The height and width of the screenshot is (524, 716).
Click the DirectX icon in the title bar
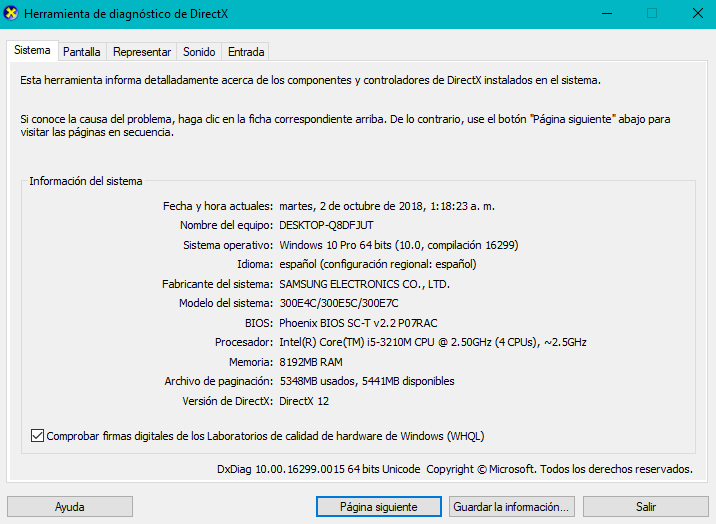point(12,13)
